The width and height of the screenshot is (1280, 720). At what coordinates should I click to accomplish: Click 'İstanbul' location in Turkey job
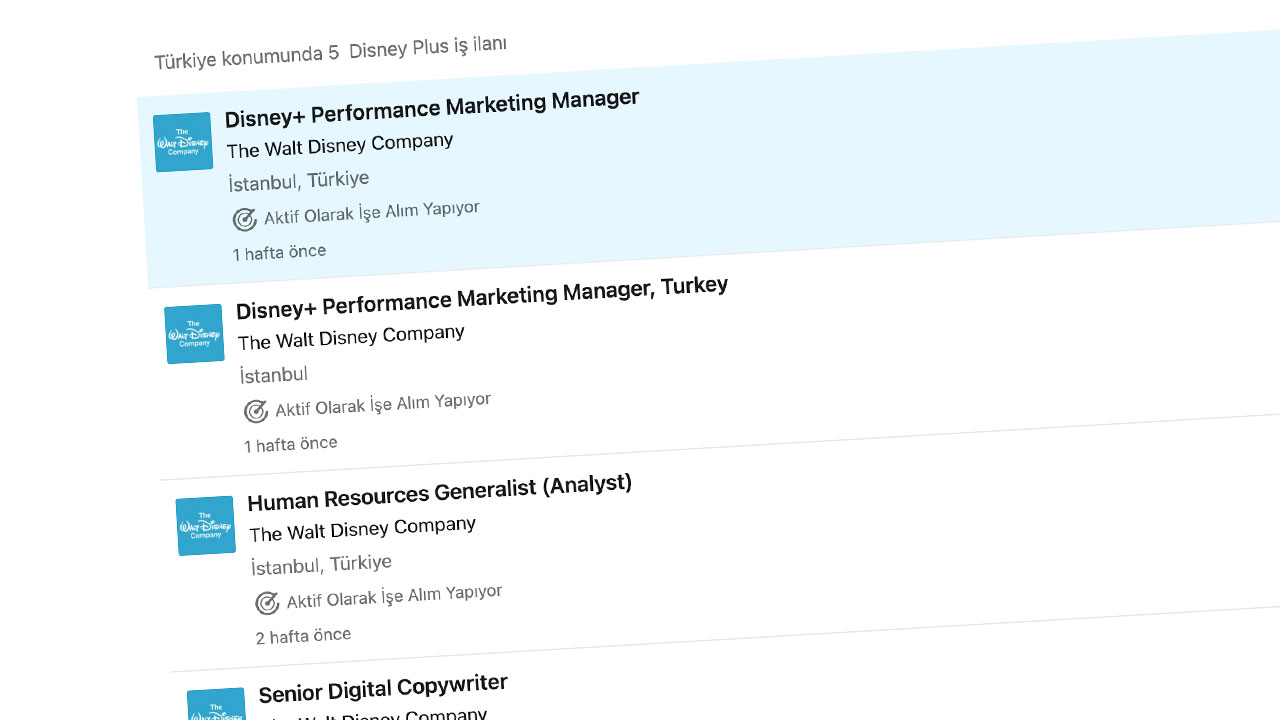[274, 375]
